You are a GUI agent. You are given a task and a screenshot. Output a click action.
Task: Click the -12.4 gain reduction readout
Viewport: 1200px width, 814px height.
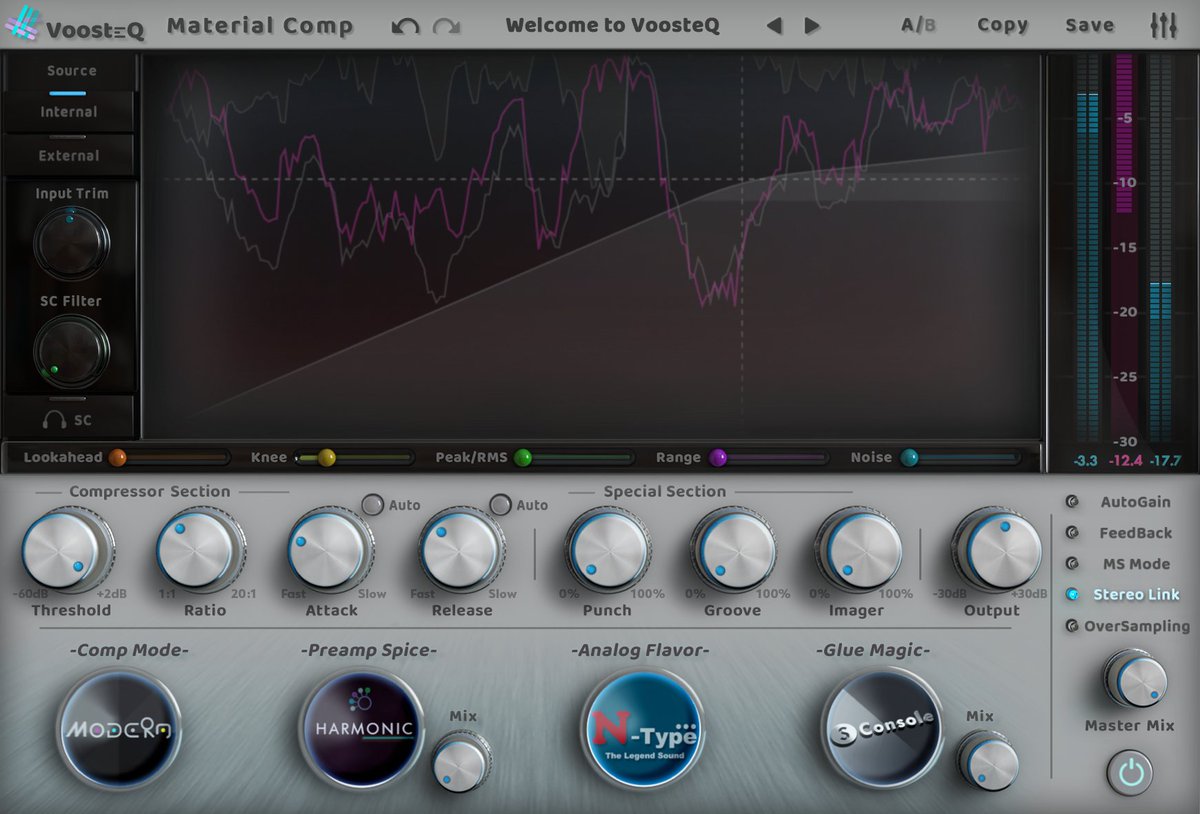(1126, 461)
